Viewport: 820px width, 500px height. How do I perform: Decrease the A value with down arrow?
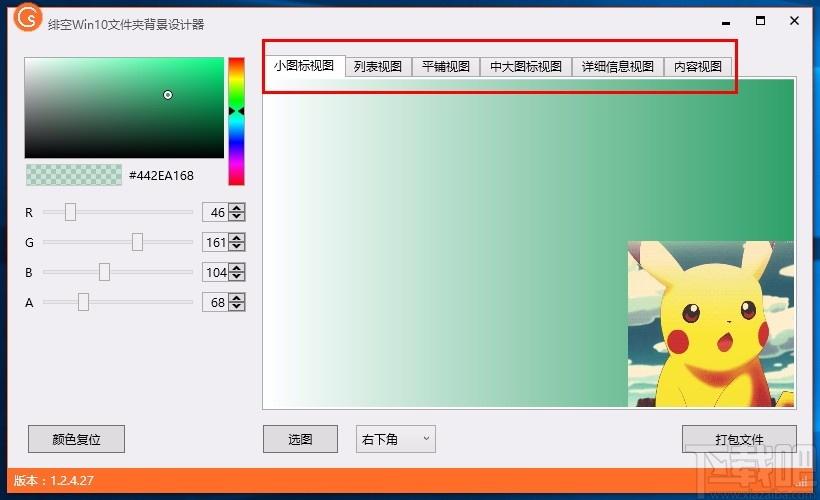(237, 306)
